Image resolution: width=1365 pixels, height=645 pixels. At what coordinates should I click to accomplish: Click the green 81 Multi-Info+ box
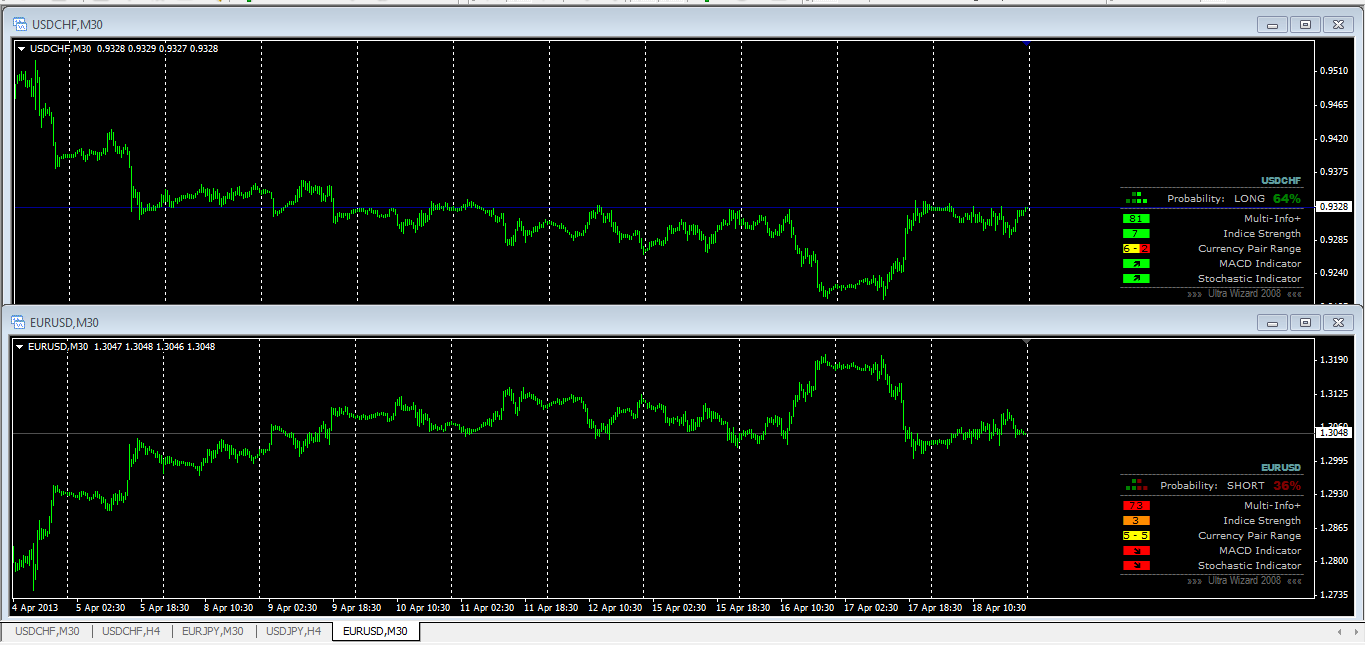[x=1136, y=219]
